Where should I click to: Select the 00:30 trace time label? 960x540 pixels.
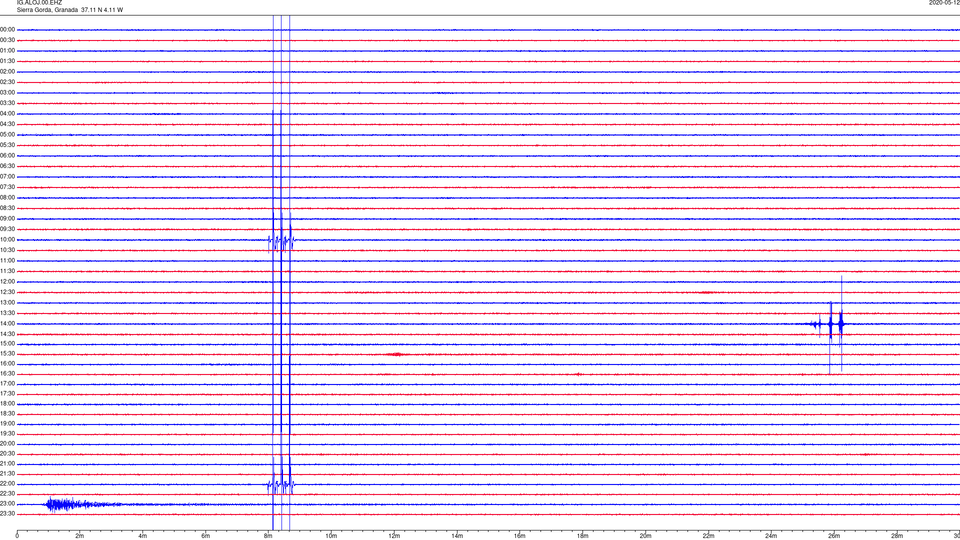click(7, 40)
